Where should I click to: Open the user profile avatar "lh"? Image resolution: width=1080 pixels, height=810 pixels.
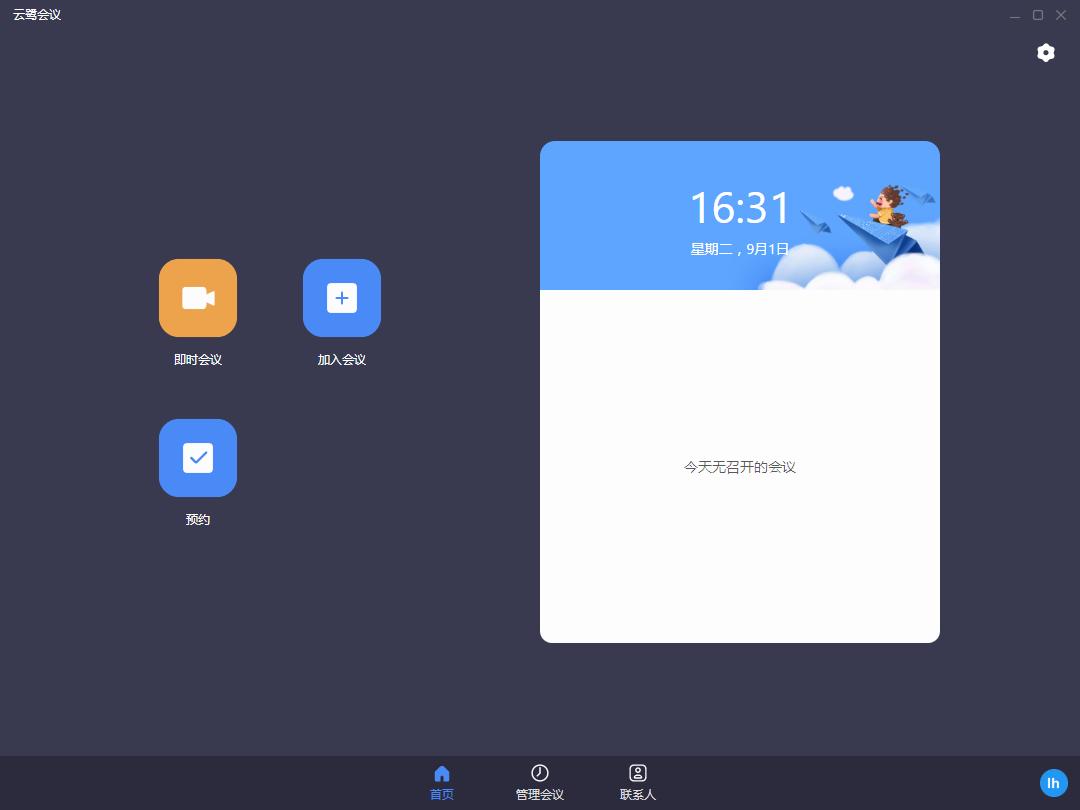click(x=1053, y=784)
